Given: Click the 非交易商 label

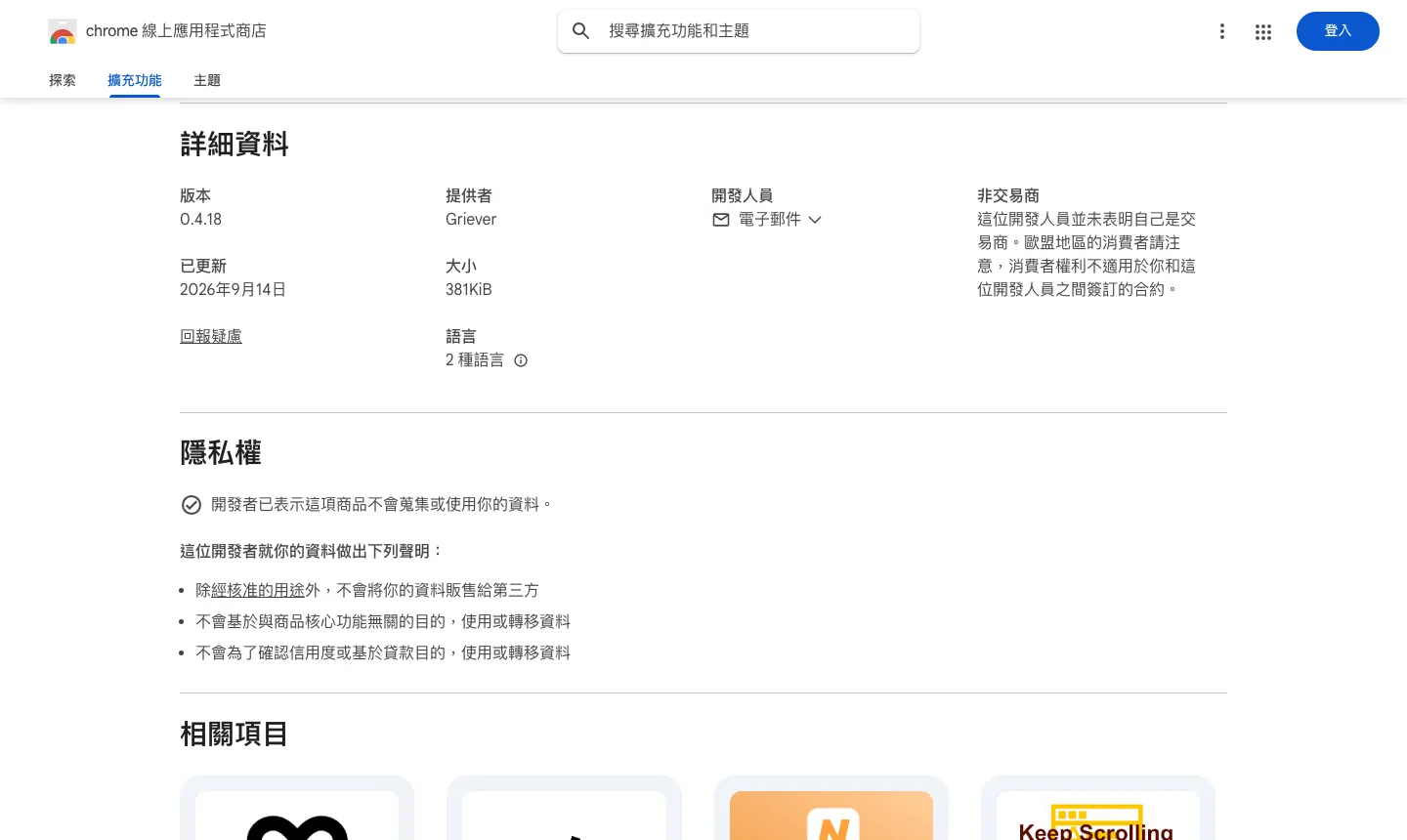Looking at the screenshot, I should 1008,195.
